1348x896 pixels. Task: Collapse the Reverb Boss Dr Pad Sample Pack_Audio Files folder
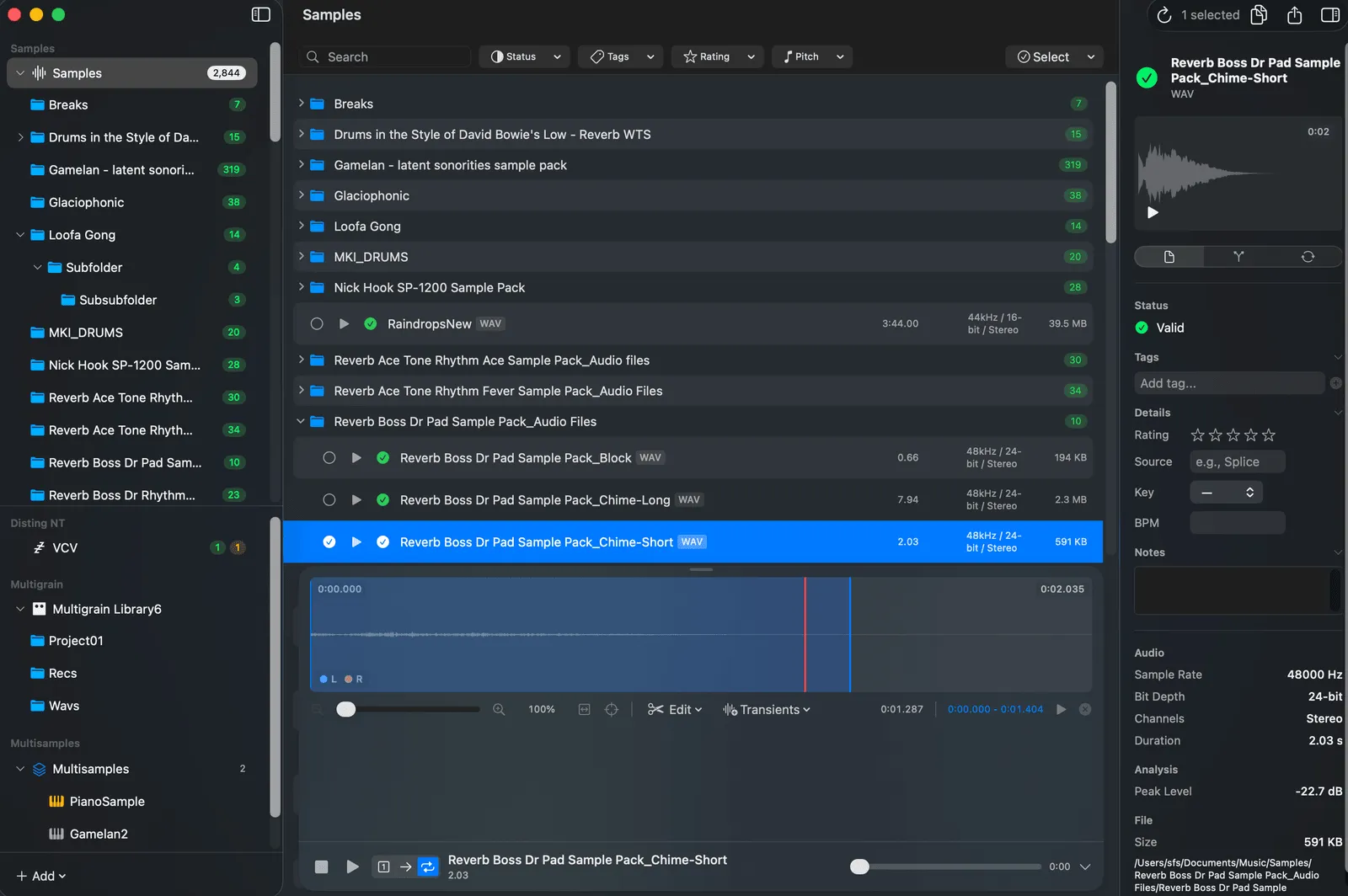click(301, 421)
